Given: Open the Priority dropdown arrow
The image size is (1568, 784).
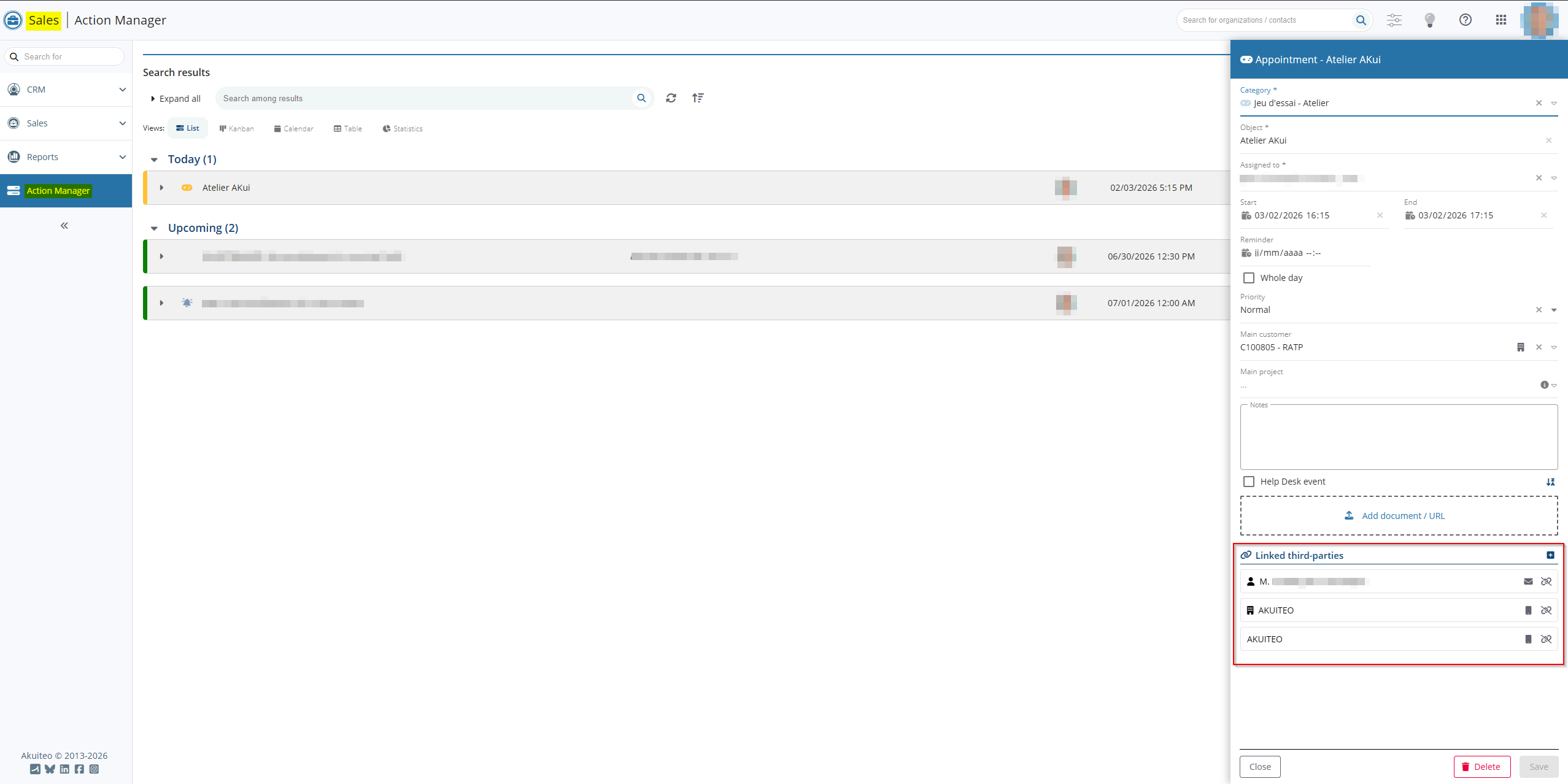Looking at the screenshot, I should tap(1554, 310).
